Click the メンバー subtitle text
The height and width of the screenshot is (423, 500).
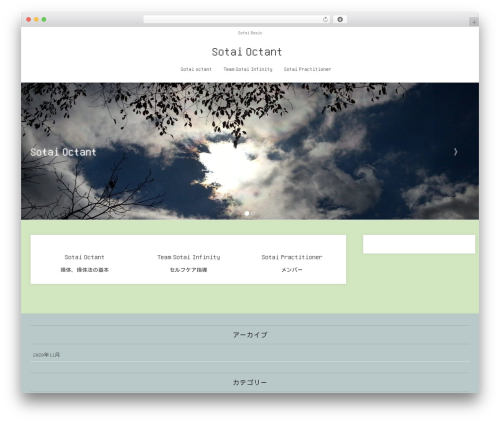292,270
